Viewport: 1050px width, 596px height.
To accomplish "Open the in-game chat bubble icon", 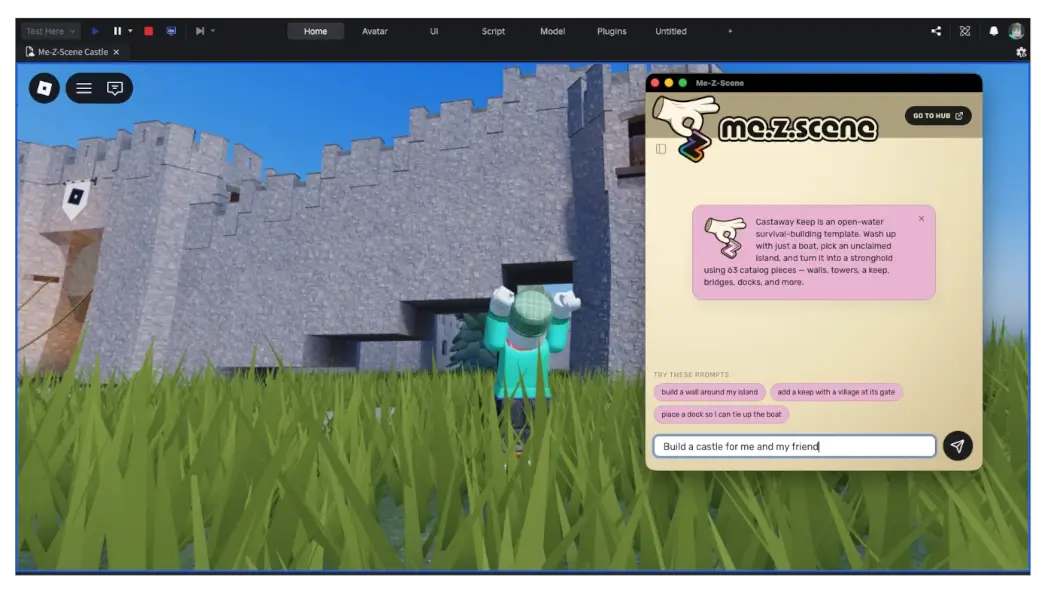I will [115, 88].
